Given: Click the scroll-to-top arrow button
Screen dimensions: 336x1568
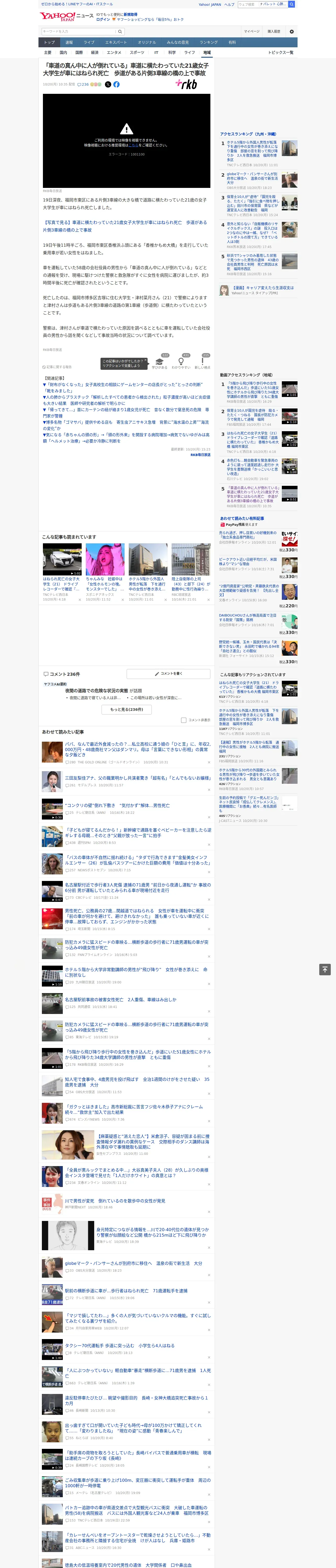Looking at the screenshot, I should click(x=325, y=970).
